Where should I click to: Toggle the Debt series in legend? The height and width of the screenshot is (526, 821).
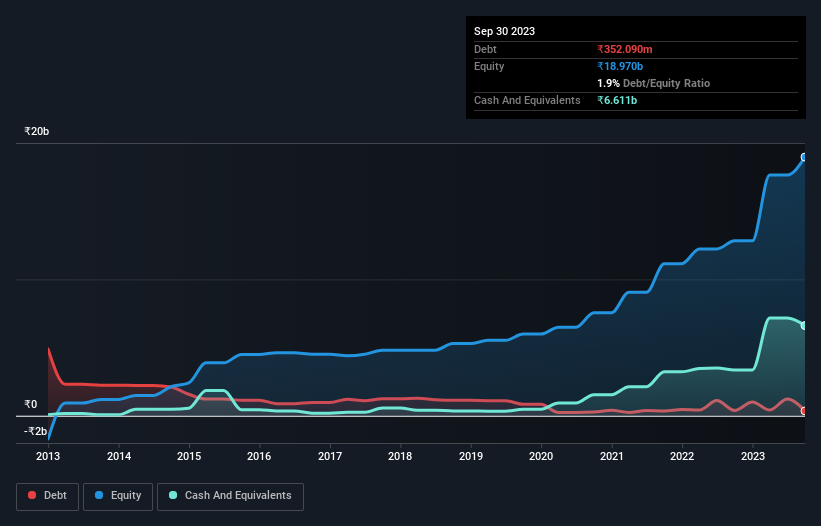click(x=46, y=495)
